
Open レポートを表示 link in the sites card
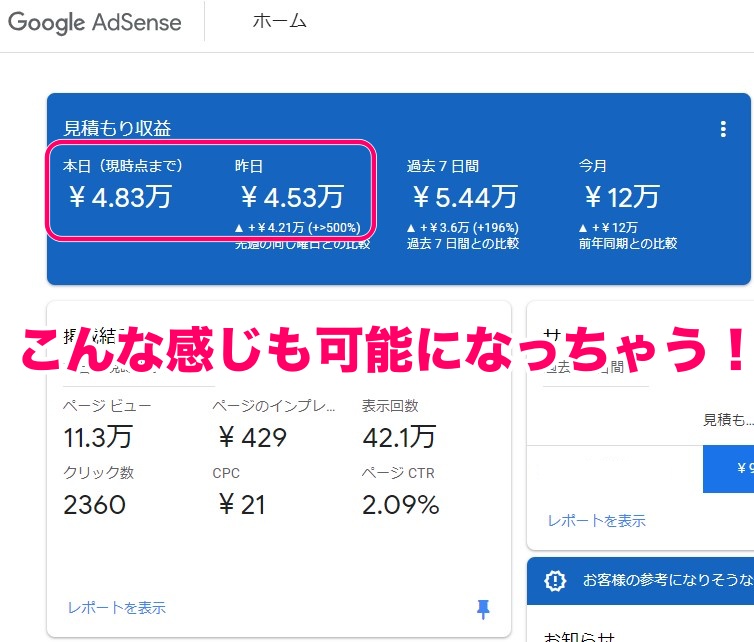click(x=596, y=520)
